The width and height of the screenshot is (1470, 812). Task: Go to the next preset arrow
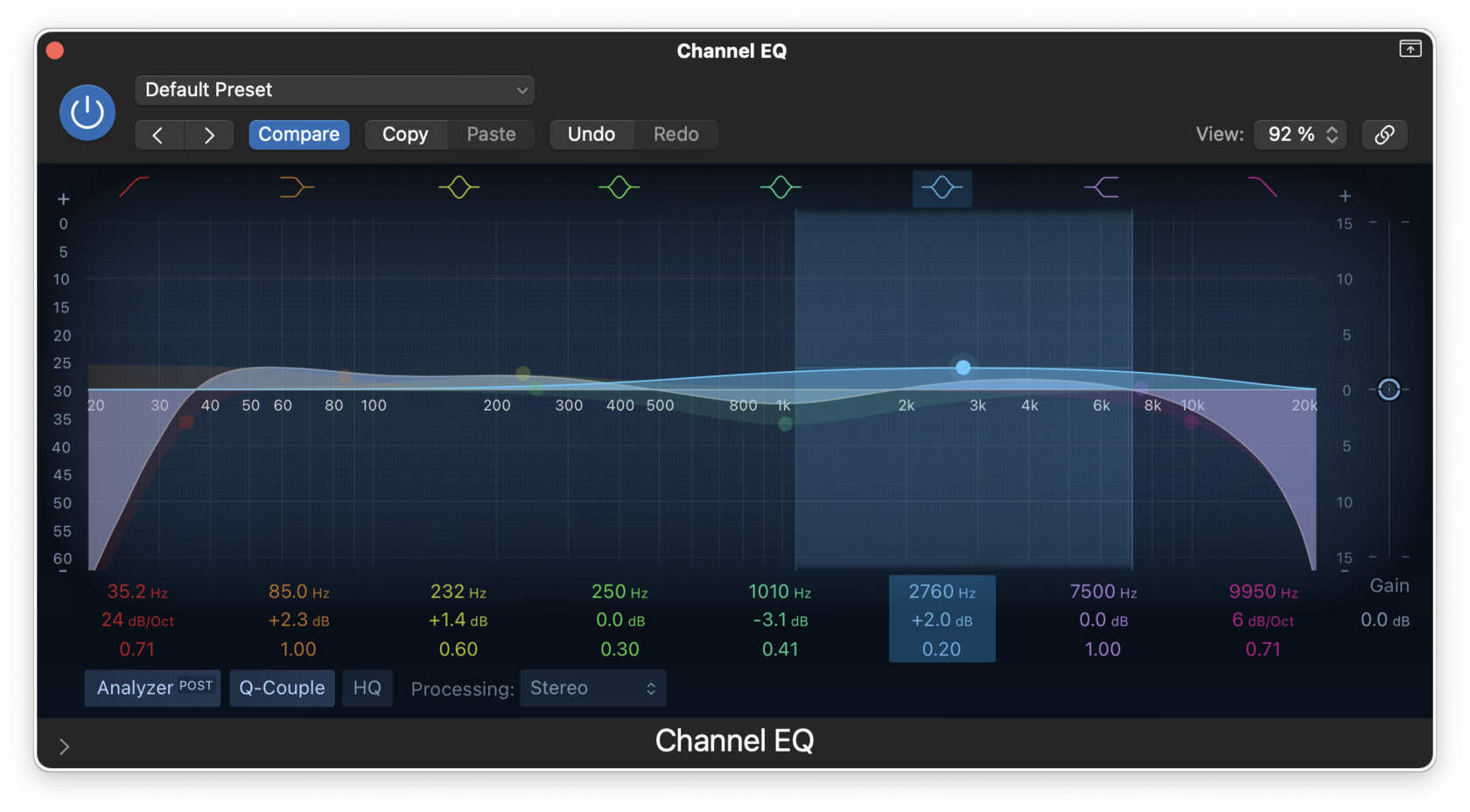pos(209,135)
